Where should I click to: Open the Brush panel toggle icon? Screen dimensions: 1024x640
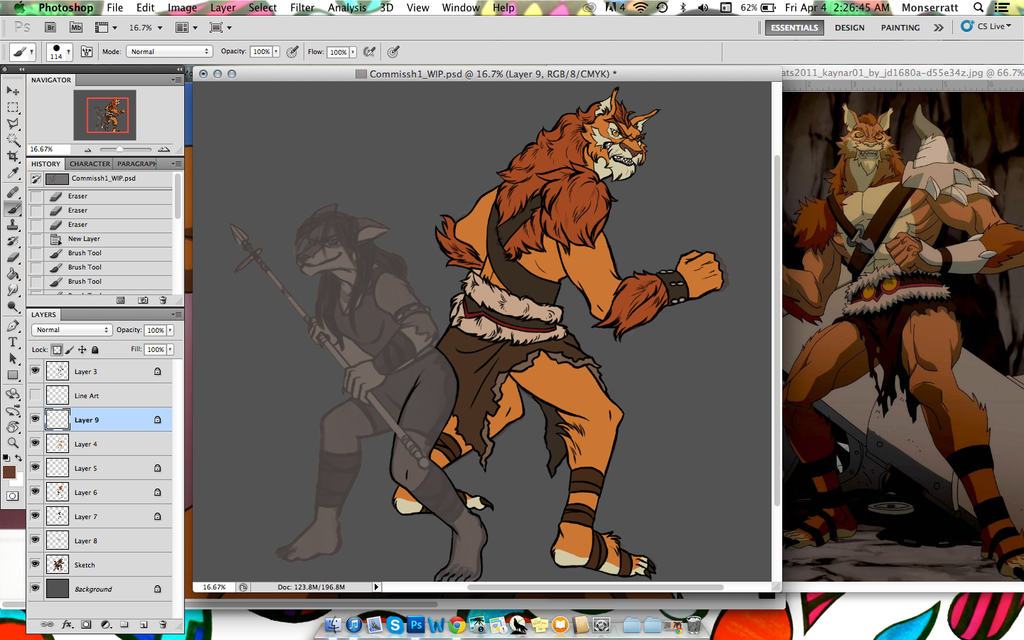coord(86,52)
